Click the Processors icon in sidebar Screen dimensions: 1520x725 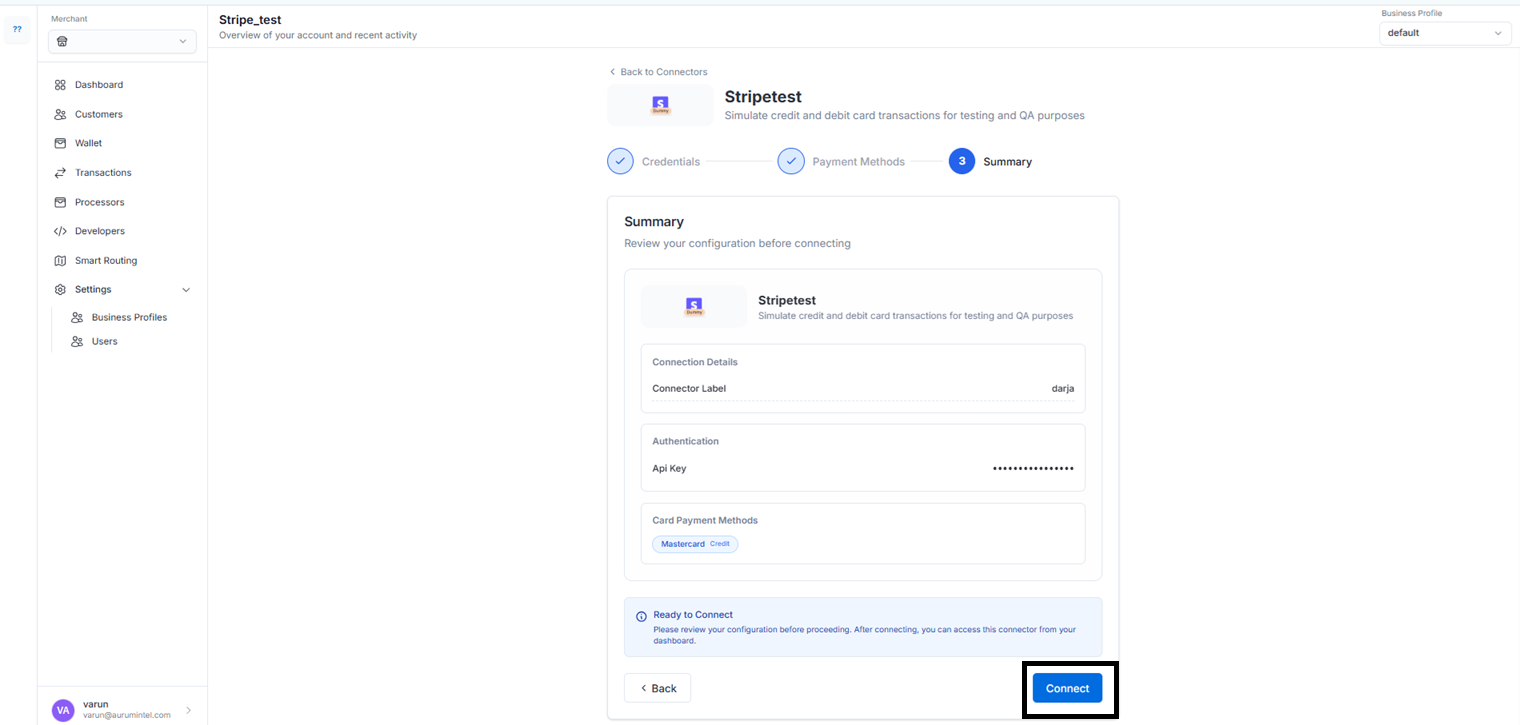click(x=60, y=202)
